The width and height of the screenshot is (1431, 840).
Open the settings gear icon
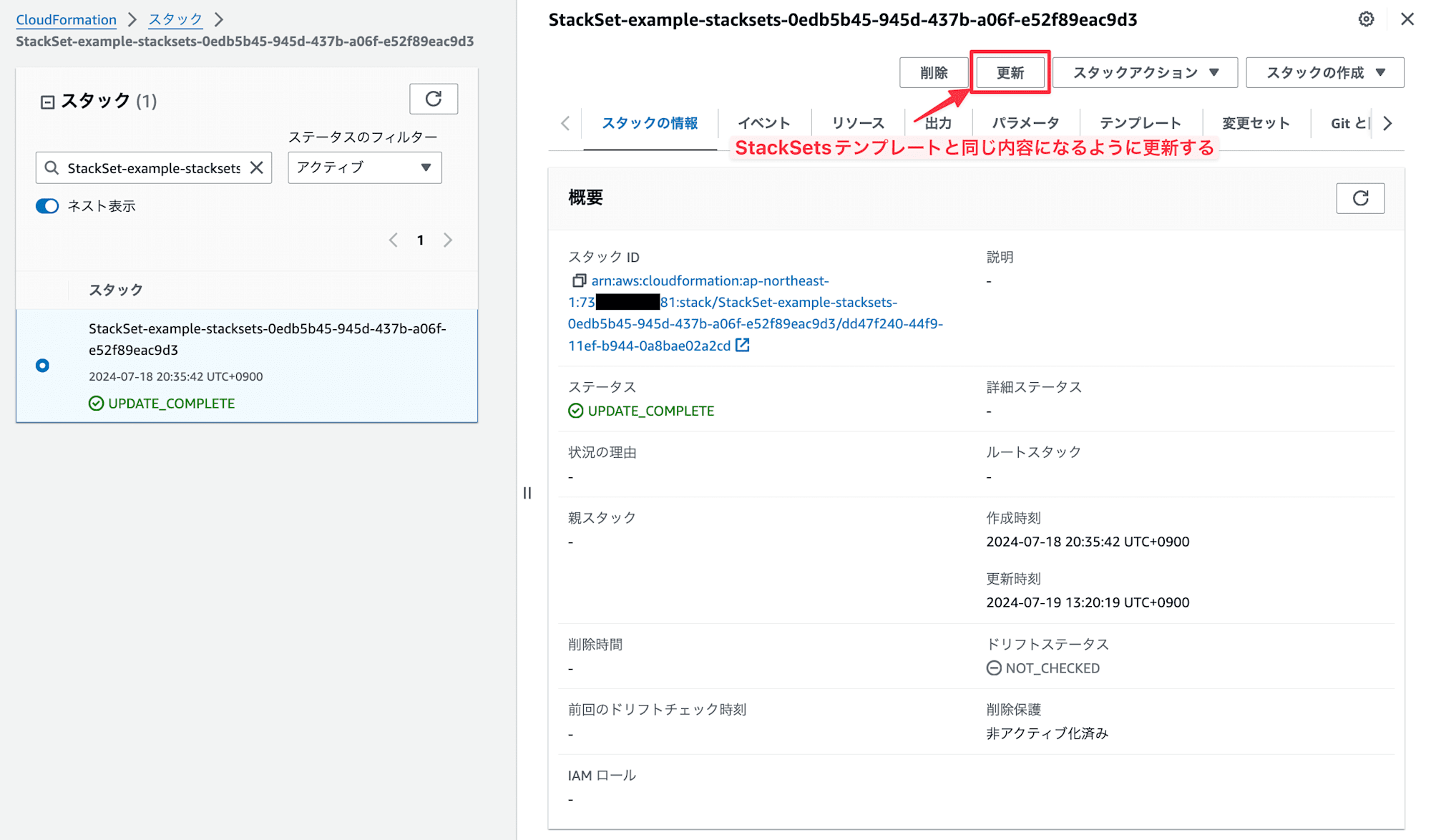point(1366,19)
